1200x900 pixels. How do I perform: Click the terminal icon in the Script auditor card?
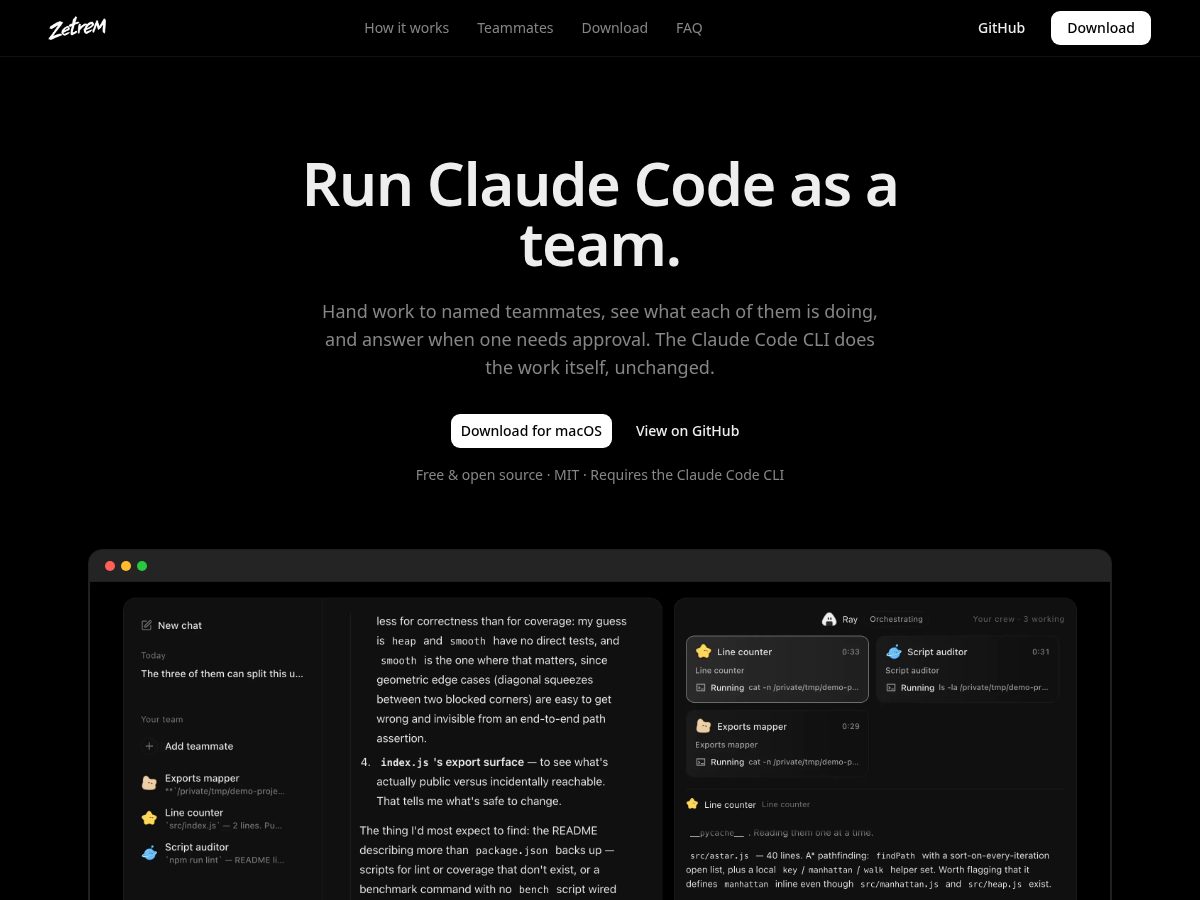[891, 688]
